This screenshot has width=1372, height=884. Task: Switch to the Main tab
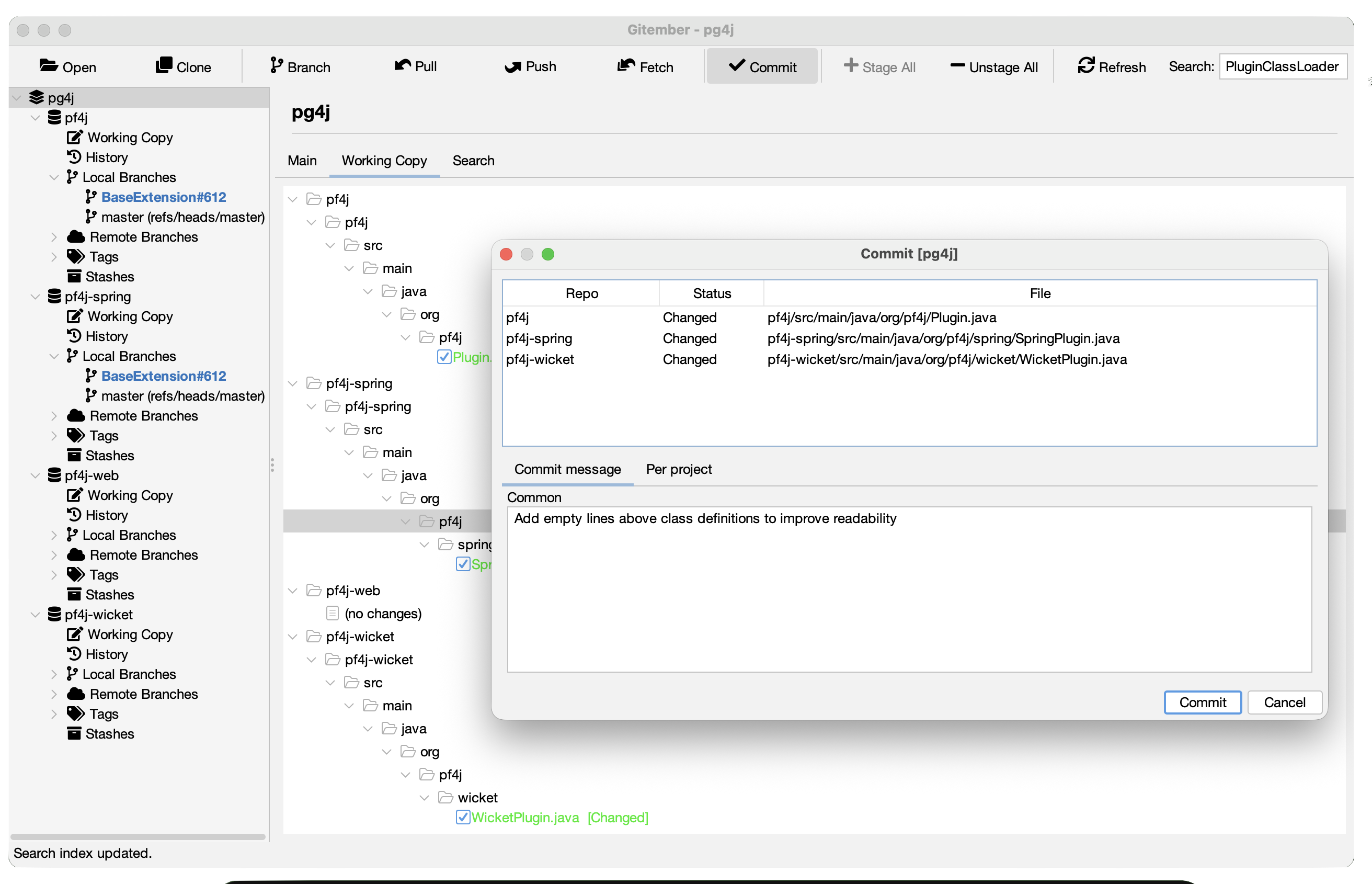pos(302,161)
